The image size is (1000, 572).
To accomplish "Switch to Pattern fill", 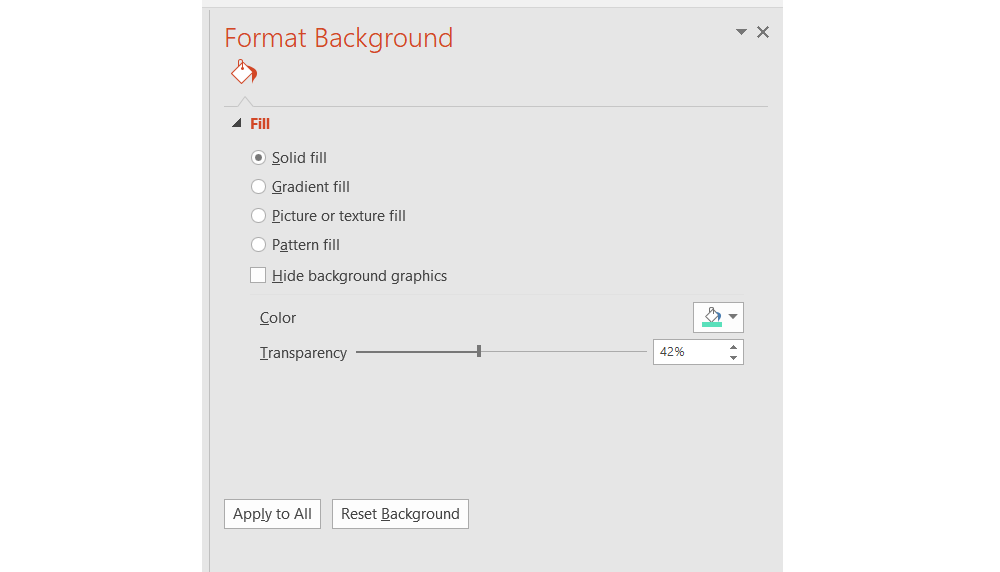I will pos(258,245).
